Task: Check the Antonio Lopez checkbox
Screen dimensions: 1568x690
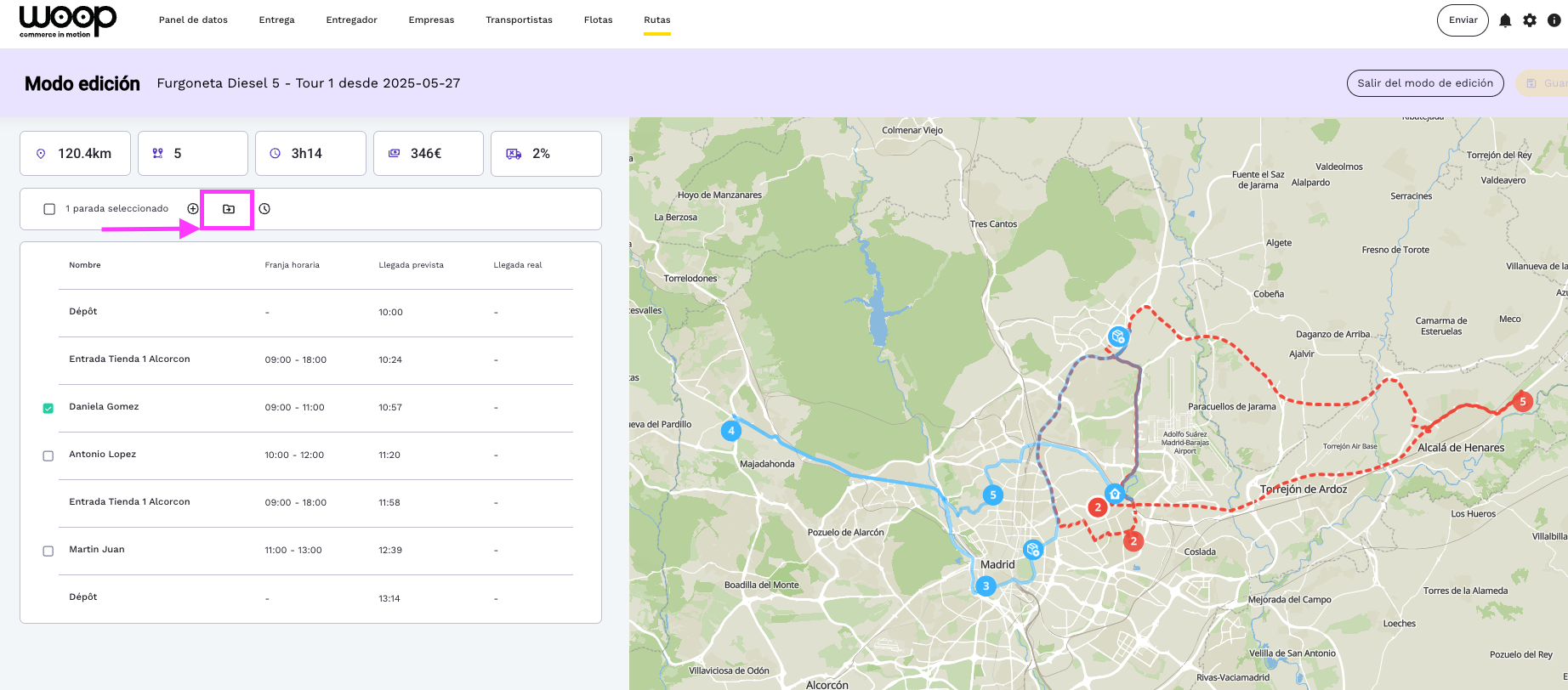Action: click(48, 456)
